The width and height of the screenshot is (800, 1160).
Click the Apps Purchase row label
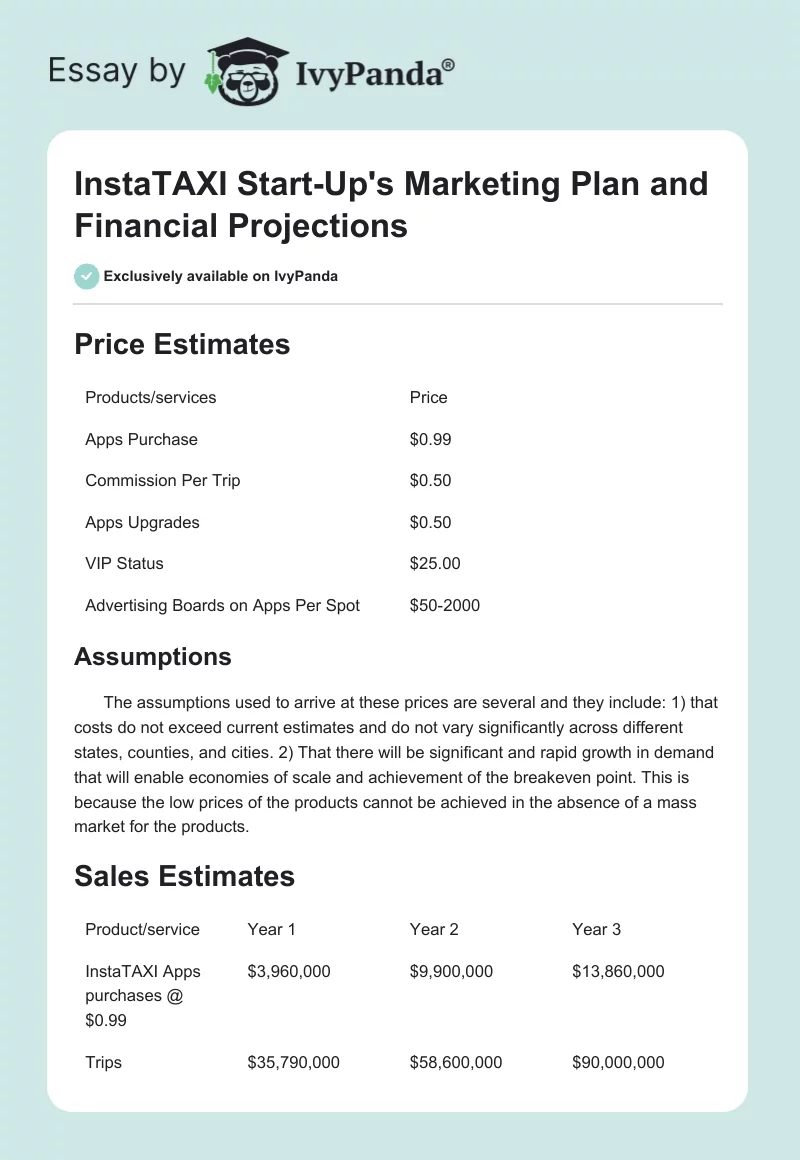[142, 439]
